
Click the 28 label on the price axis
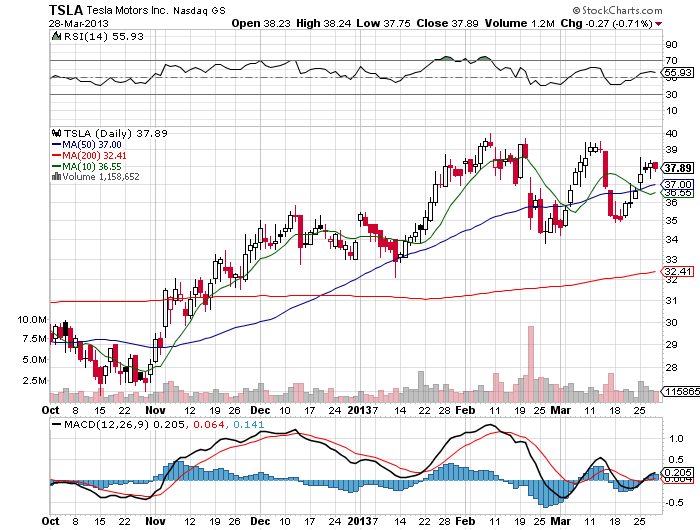(x=671, y=367)
